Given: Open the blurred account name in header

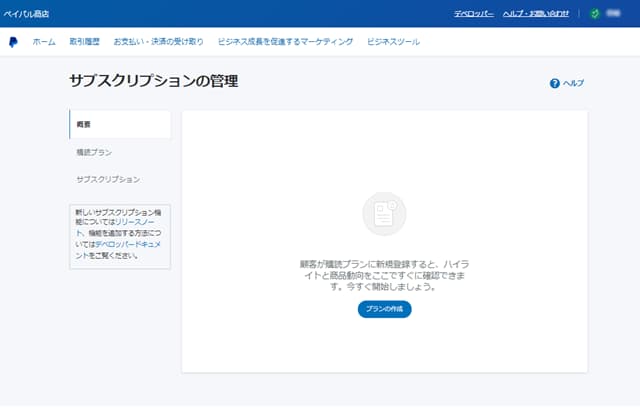Looking at the screenshot, I should click(x=614, y=14).
